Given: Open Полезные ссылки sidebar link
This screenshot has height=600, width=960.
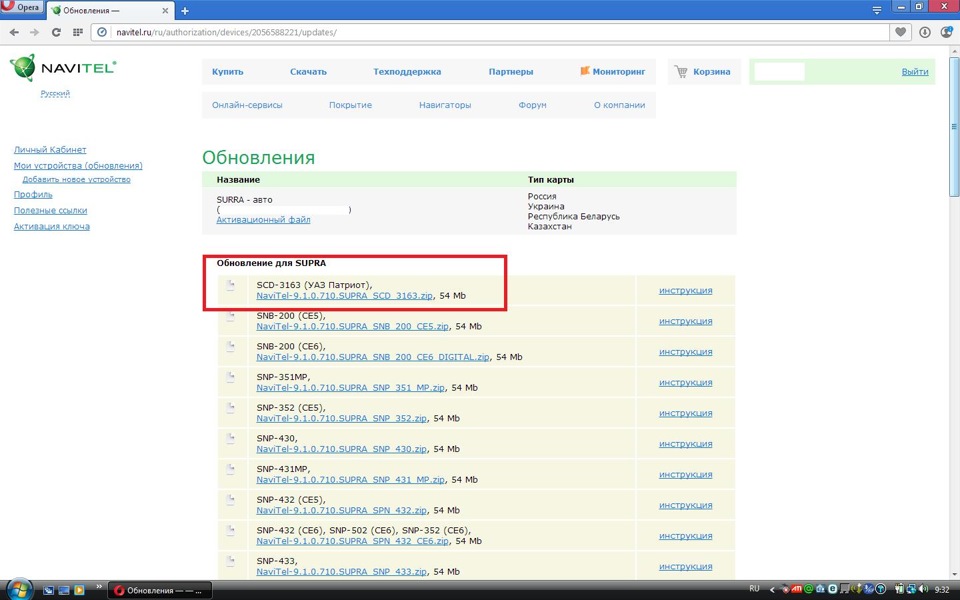Looking at the screenshot, I should click(x=50, y=211).
